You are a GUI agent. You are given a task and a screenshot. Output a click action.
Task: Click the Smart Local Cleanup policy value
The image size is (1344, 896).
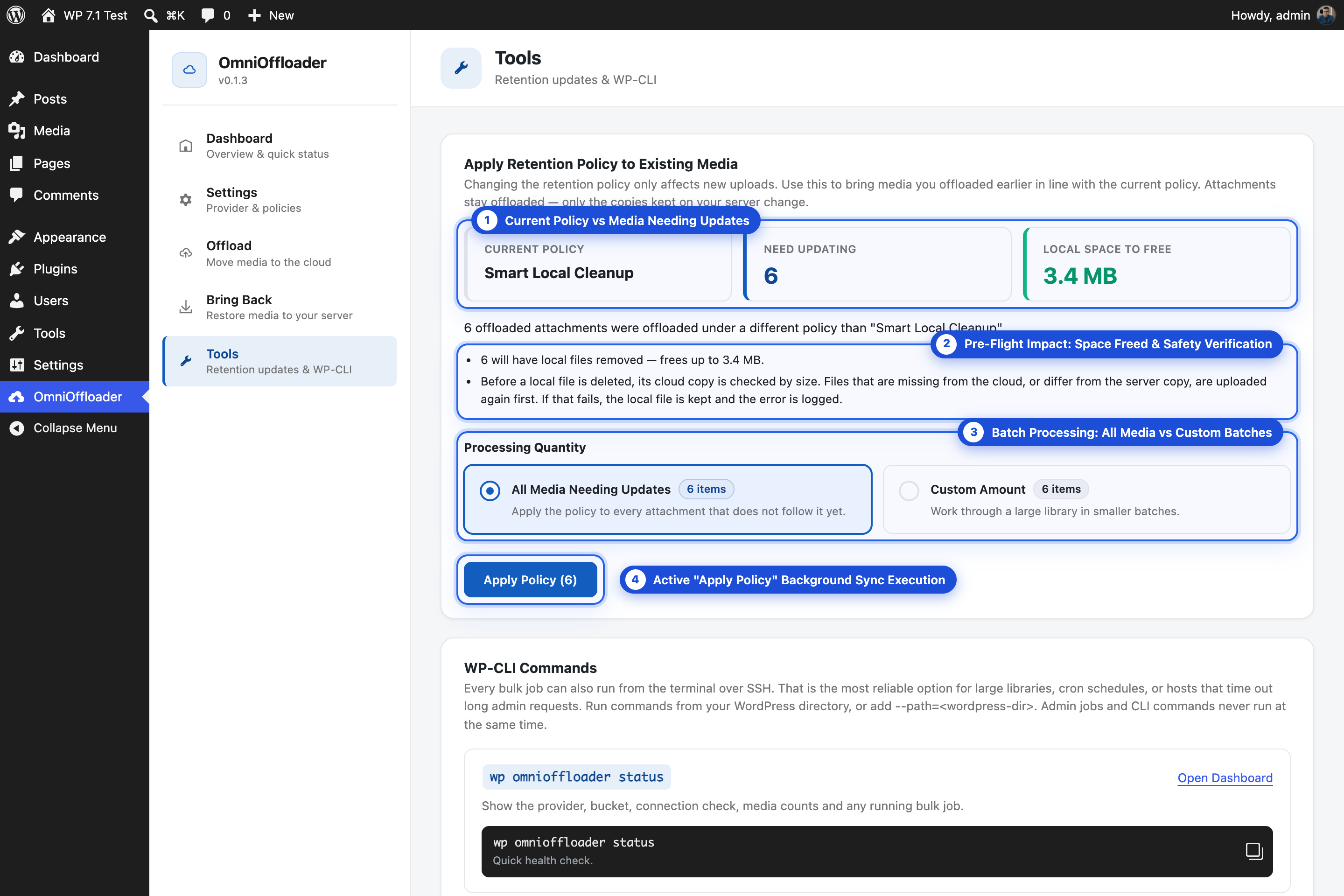click(x=559, y=273)
